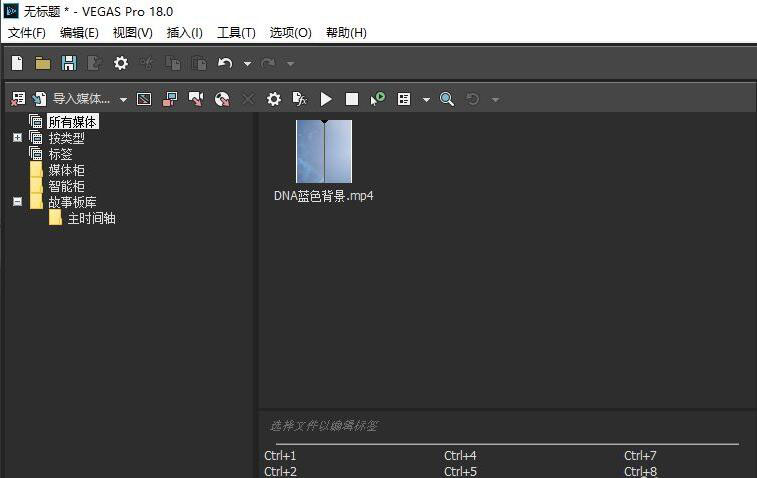
Task: Click the capture video icon
Action: (x=170, y=99)
